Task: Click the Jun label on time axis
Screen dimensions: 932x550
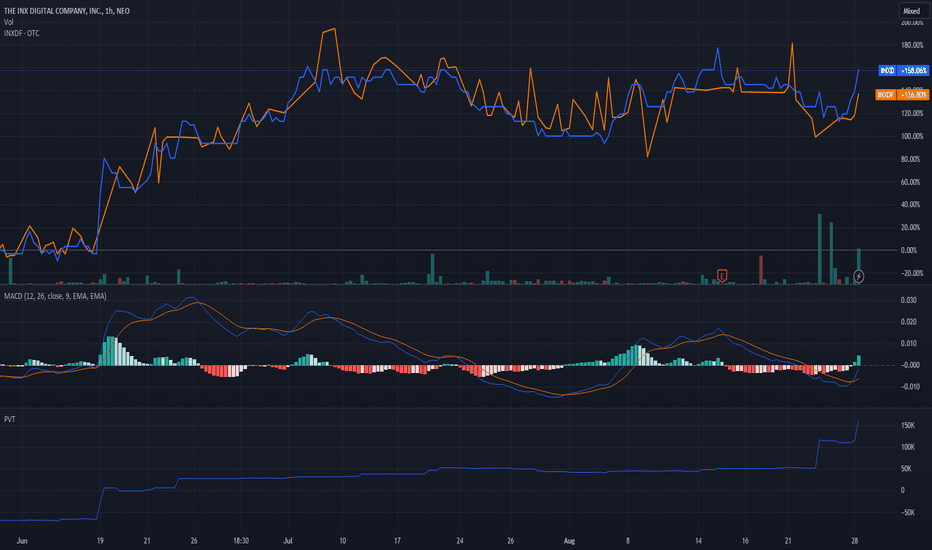Action: click(22, 541)
